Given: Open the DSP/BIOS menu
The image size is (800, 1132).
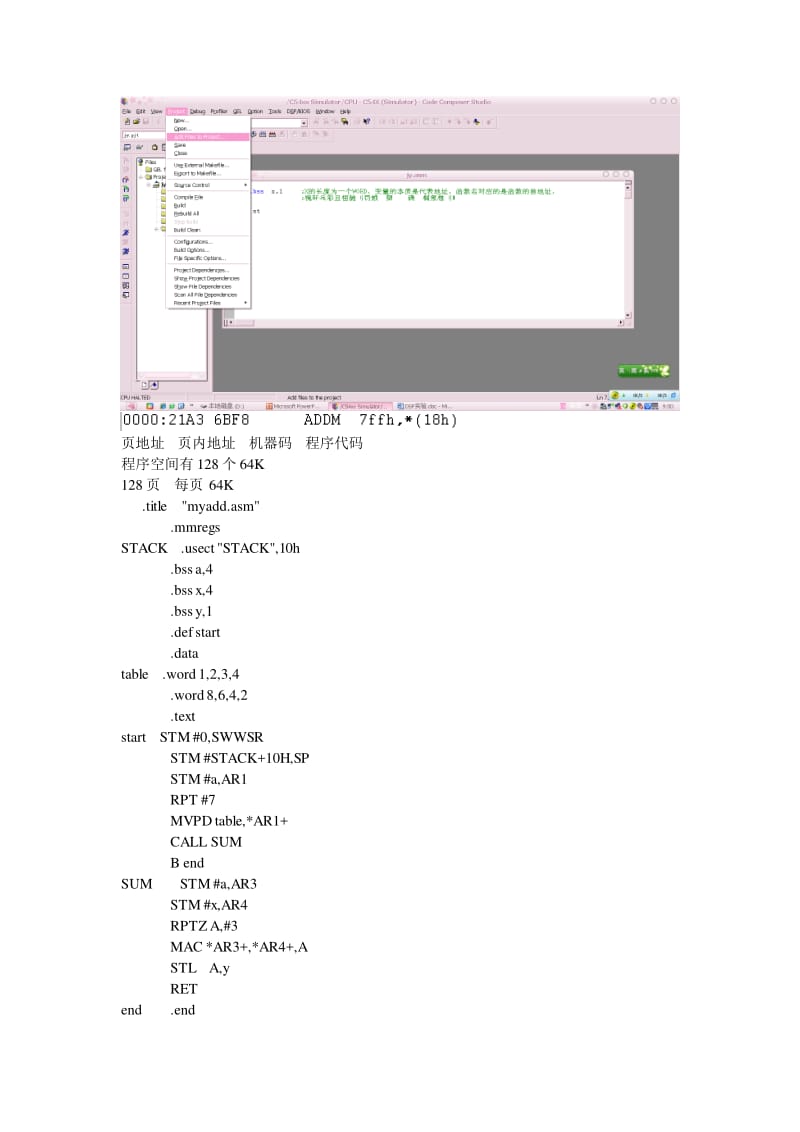Looking at the screenshot, I should 298,111.
